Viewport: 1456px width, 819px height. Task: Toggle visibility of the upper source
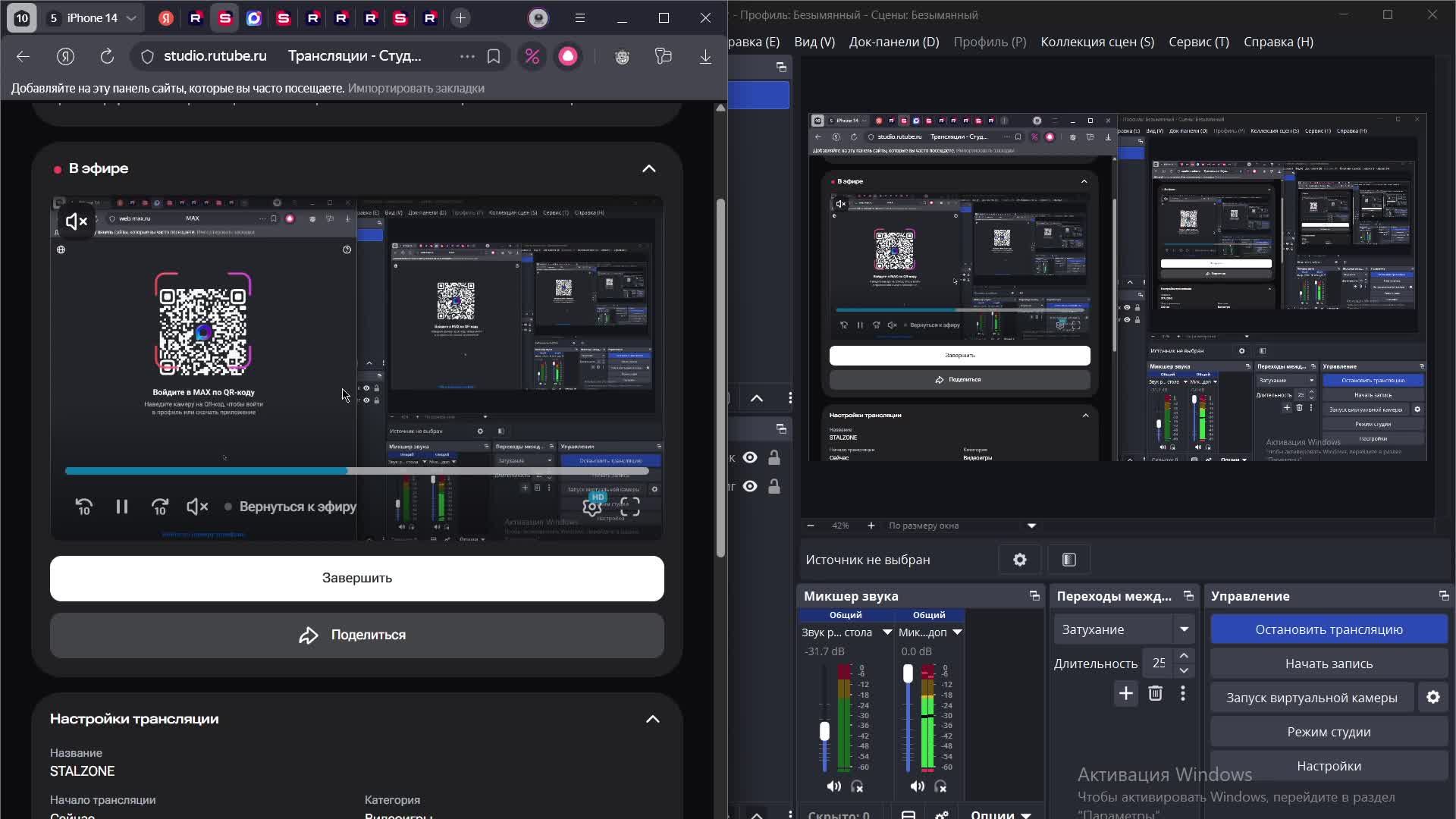(750, 457)
